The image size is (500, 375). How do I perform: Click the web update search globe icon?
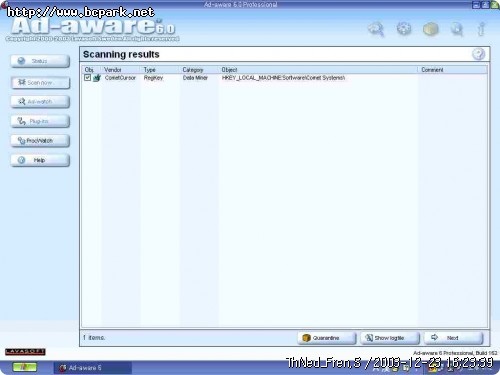tap(457, 29)
